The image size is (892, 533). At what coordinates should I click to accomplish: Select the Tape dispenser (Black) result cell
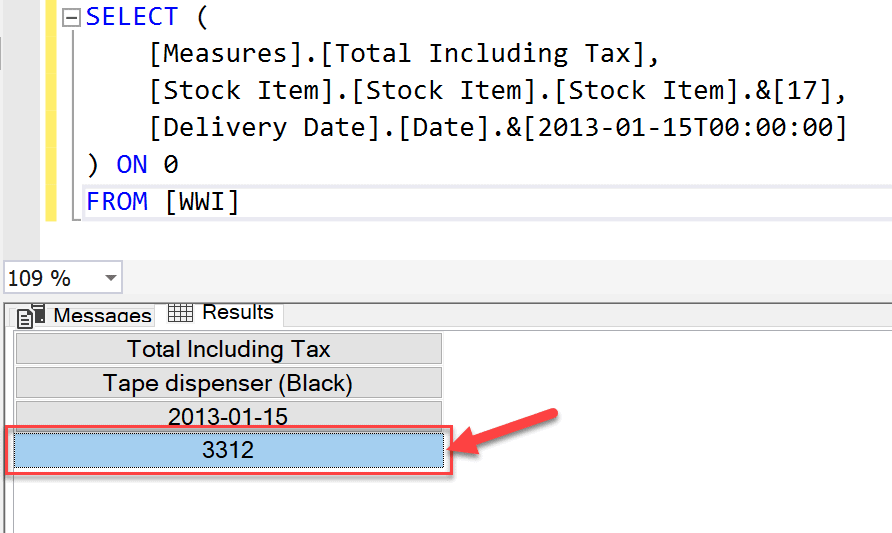click(228, 383)
